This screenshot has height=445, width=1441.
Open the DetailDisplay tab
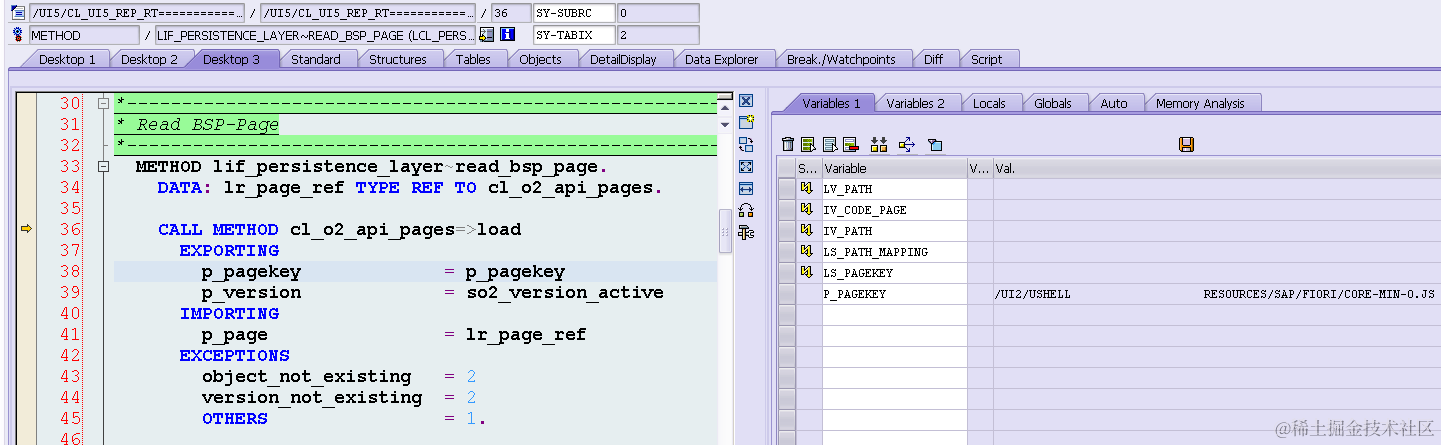click(x=623, y=60)
